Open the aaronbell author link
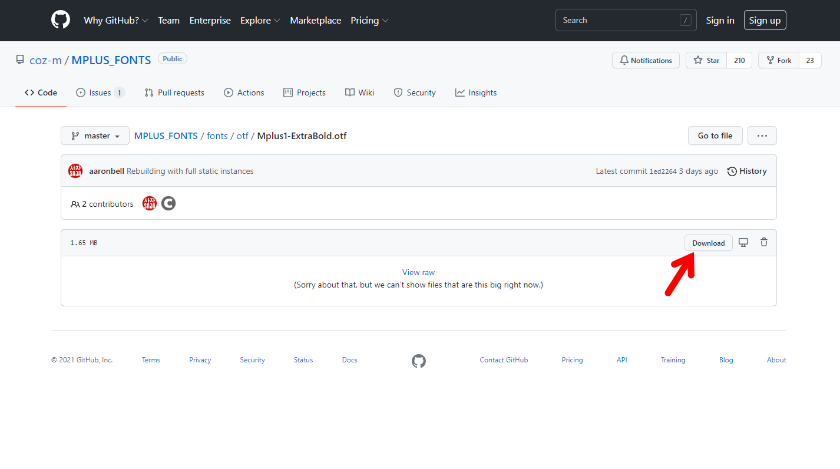840x469 pixels. coord(106,171)
